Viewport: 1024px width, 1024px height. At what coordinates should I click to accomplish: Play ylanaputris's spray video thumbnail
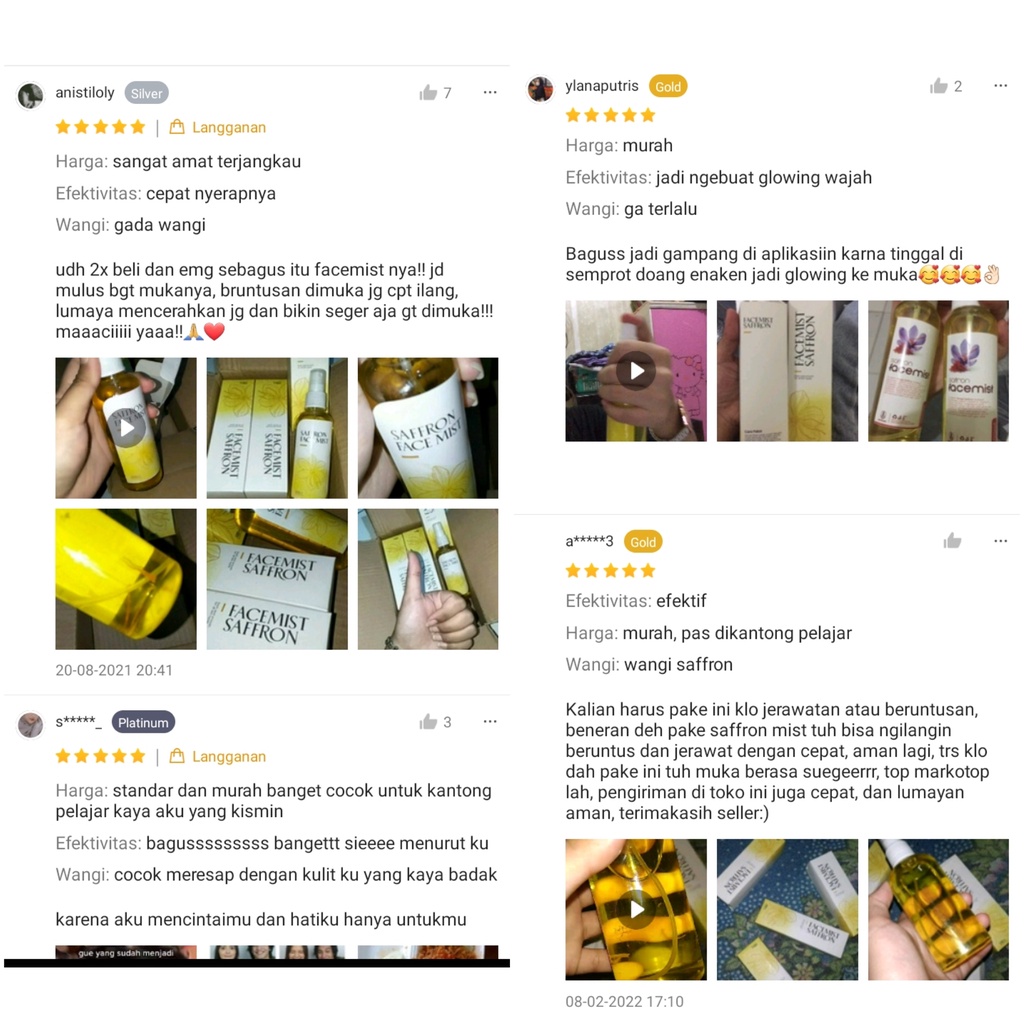pyautogui.click(x=636, y=371)
